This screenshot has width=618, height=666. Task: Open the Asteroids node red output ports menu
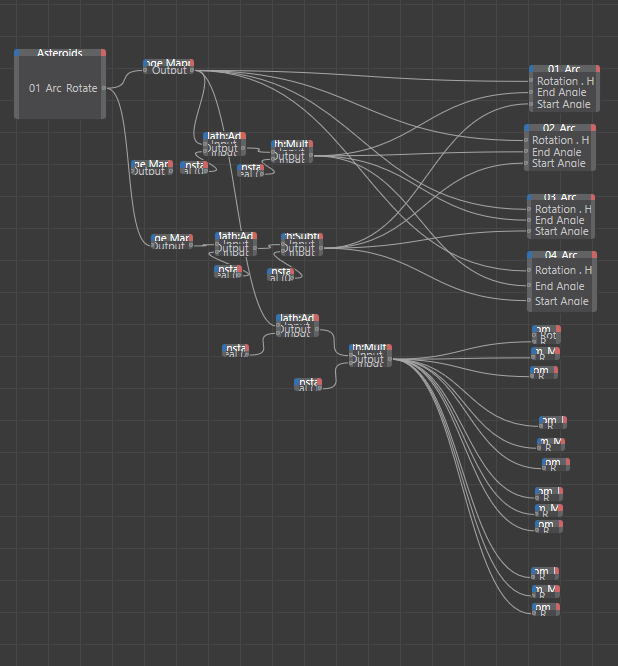(103, 53)
